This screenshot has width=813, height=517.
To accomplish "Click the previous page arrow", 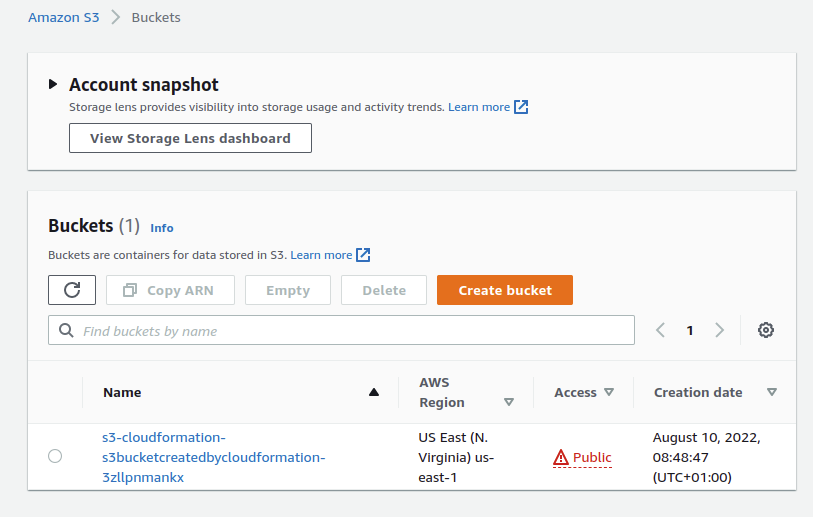I will pyautogui.click(x=660, y=330).
